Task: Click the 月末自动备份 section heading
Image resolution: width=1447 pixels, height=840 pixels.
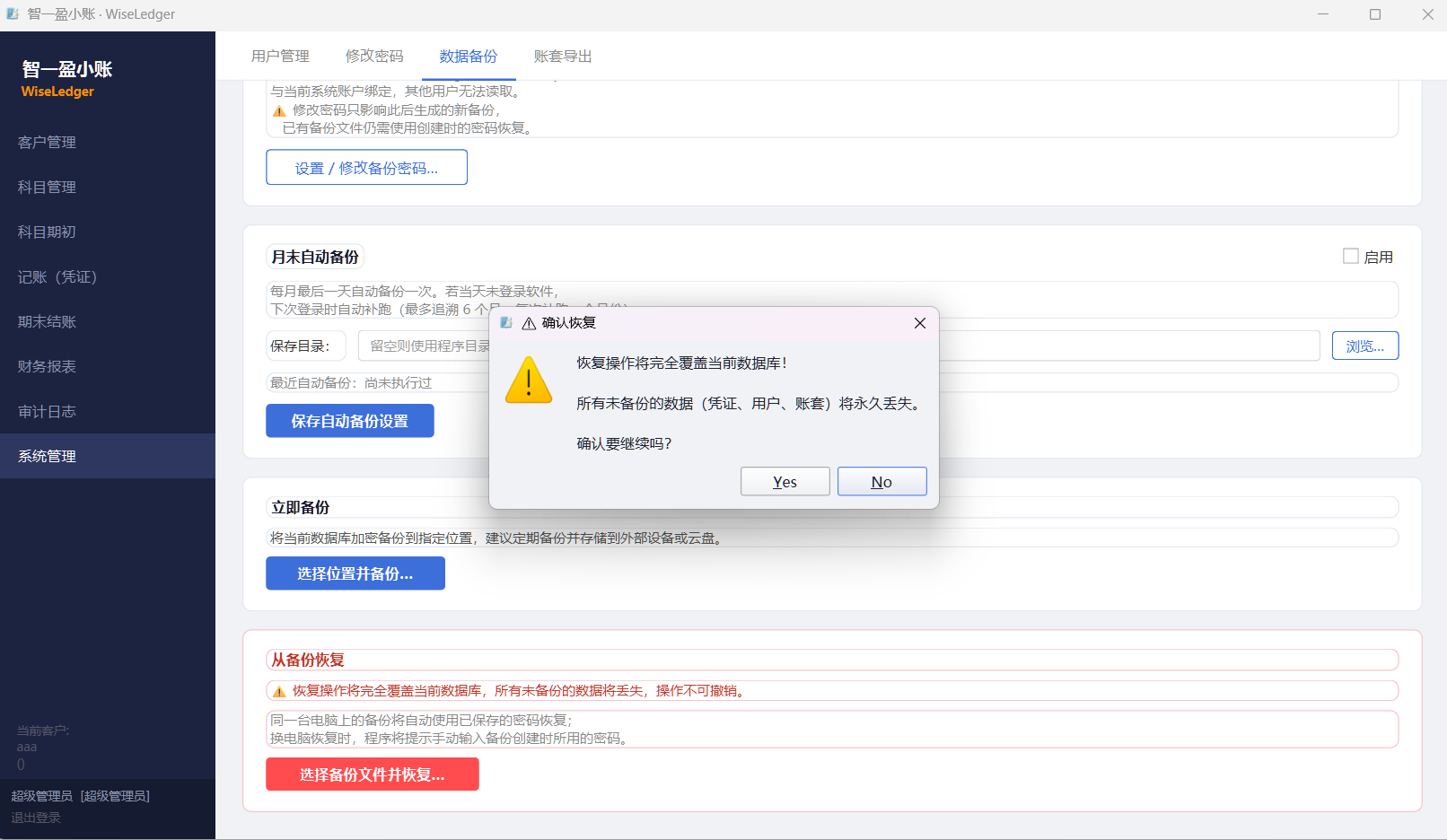Action: click(315, 257)
